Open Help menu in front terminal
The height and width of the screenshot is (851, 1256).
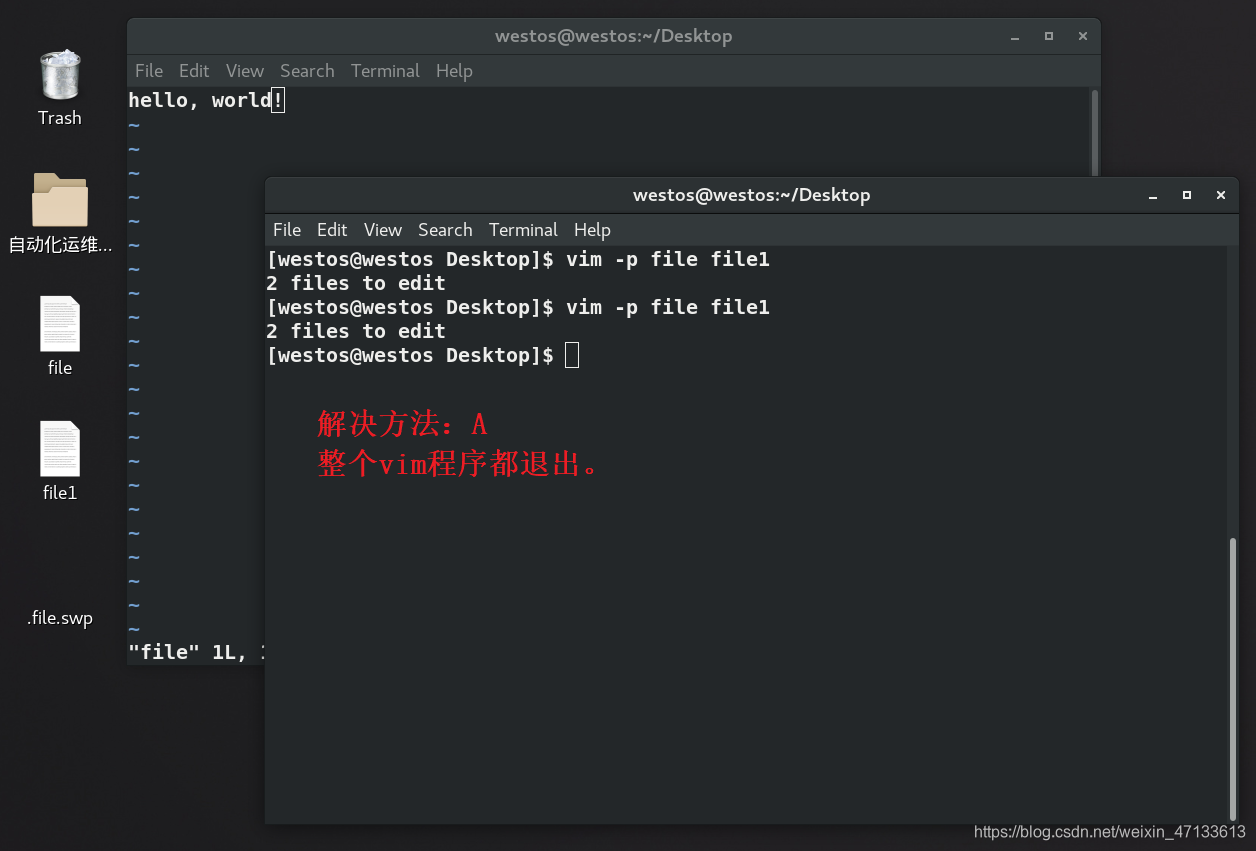[592, 230]
